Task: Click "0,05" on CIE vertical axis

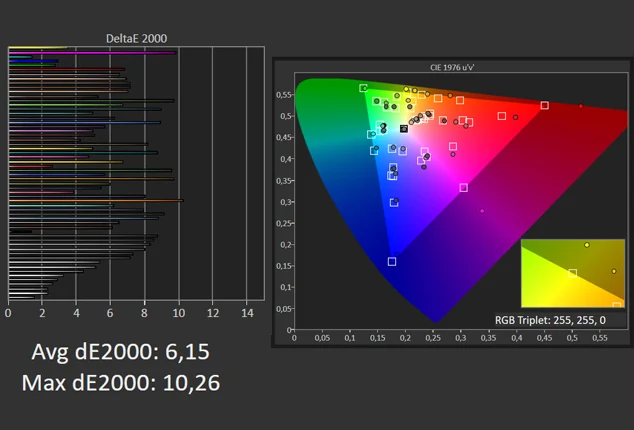Action: [283, 309]
